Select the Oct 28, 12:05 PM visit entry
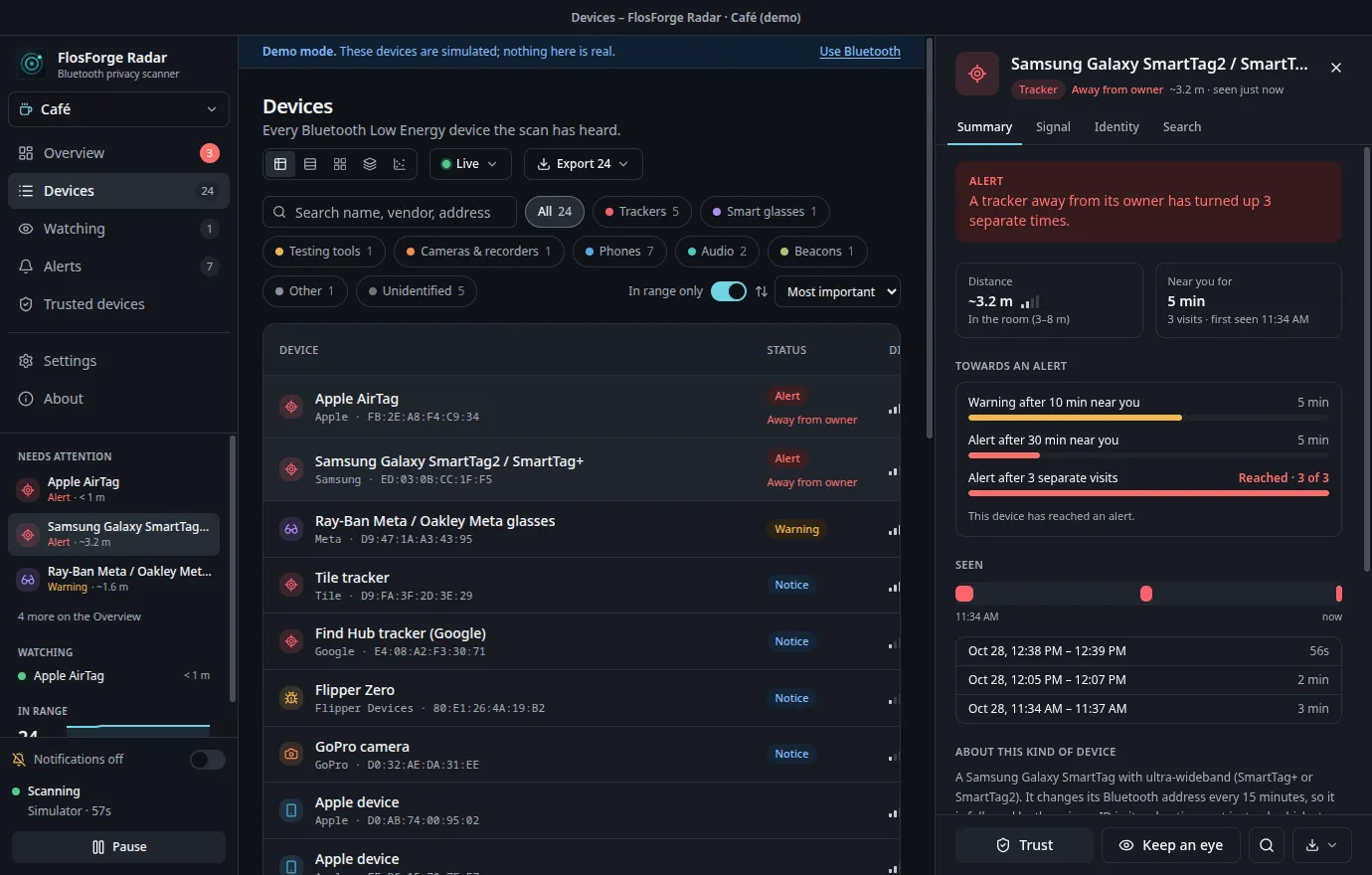The image size is (1372, 875). (x=1148, y=680)
